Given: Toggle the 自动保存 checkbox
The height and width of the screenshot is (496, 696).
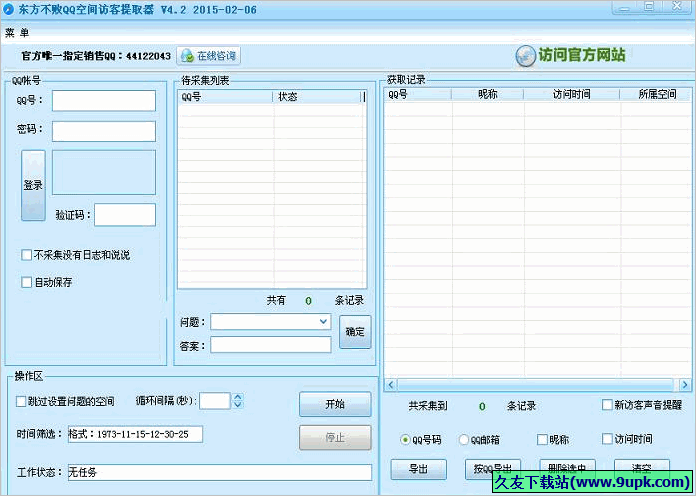Looking at the screenshot, I should coord(27,282).
